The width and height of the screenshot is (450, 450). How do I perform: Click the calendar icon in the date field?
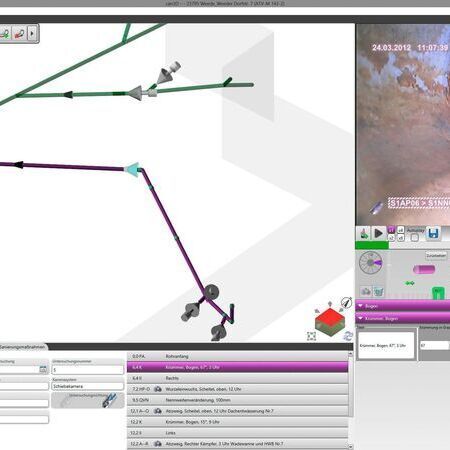coord(43,369)
